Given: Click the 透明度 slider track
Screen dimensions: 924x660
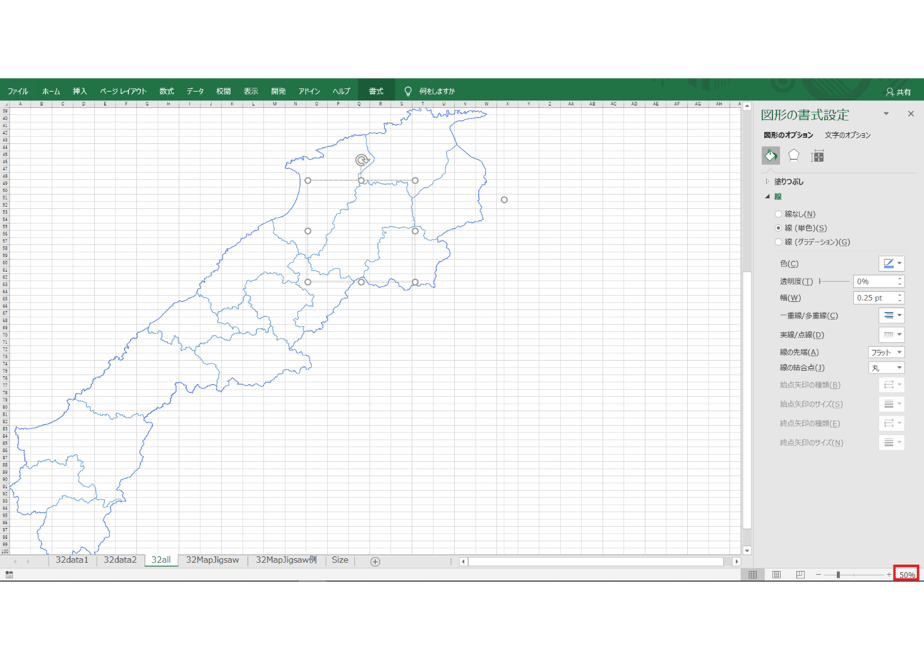Looking at the screenshot, I should pyautogui.click(x=834, y=282).
